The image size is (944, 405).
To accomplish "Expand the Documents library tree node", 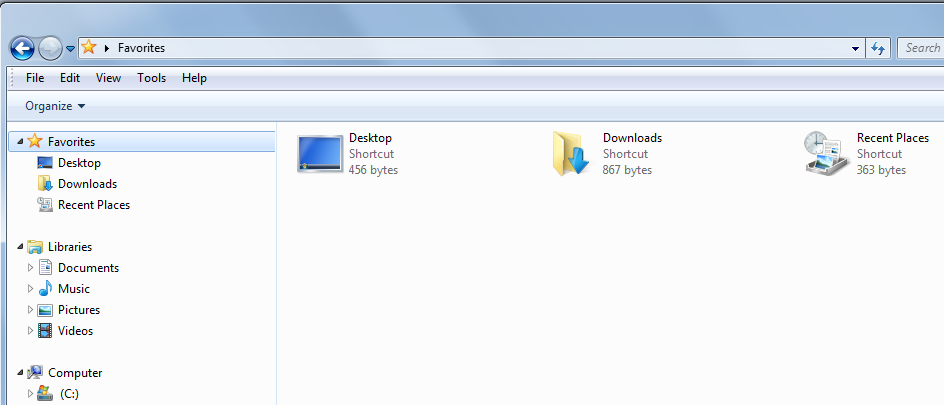I will click(x=30, y=268).
